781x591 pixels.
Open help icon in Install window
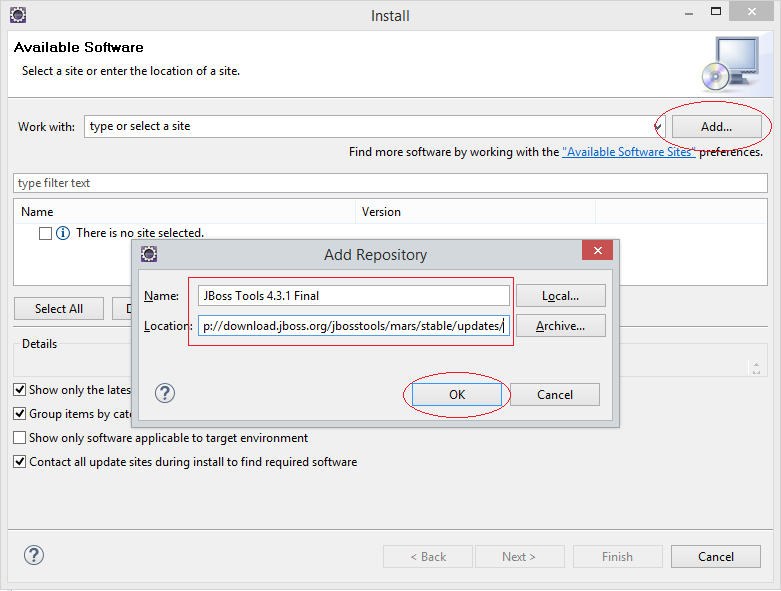(34, 555)
